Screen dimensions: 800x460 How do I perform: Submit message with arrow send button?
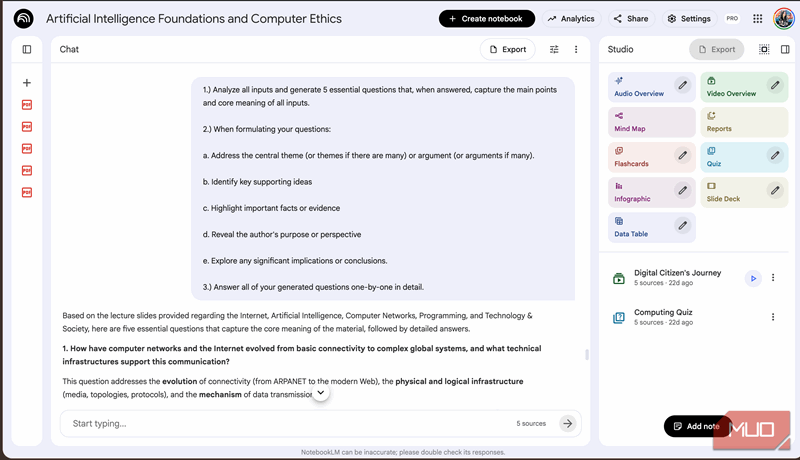(x=567, y=423)
